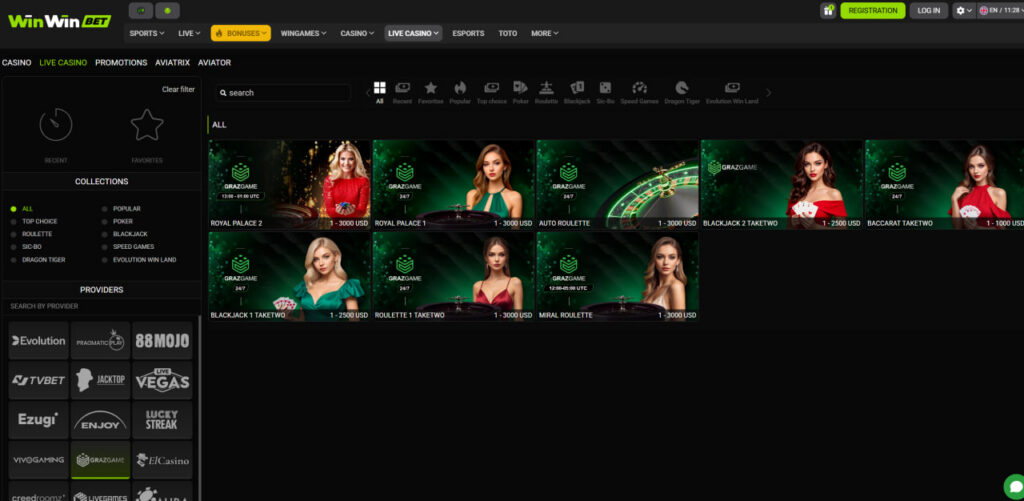The height and width of the screenshot is (501, 1024).
Task: Expand the MORE dropdown
Action: pyautogui.click(x=545, y=33)
